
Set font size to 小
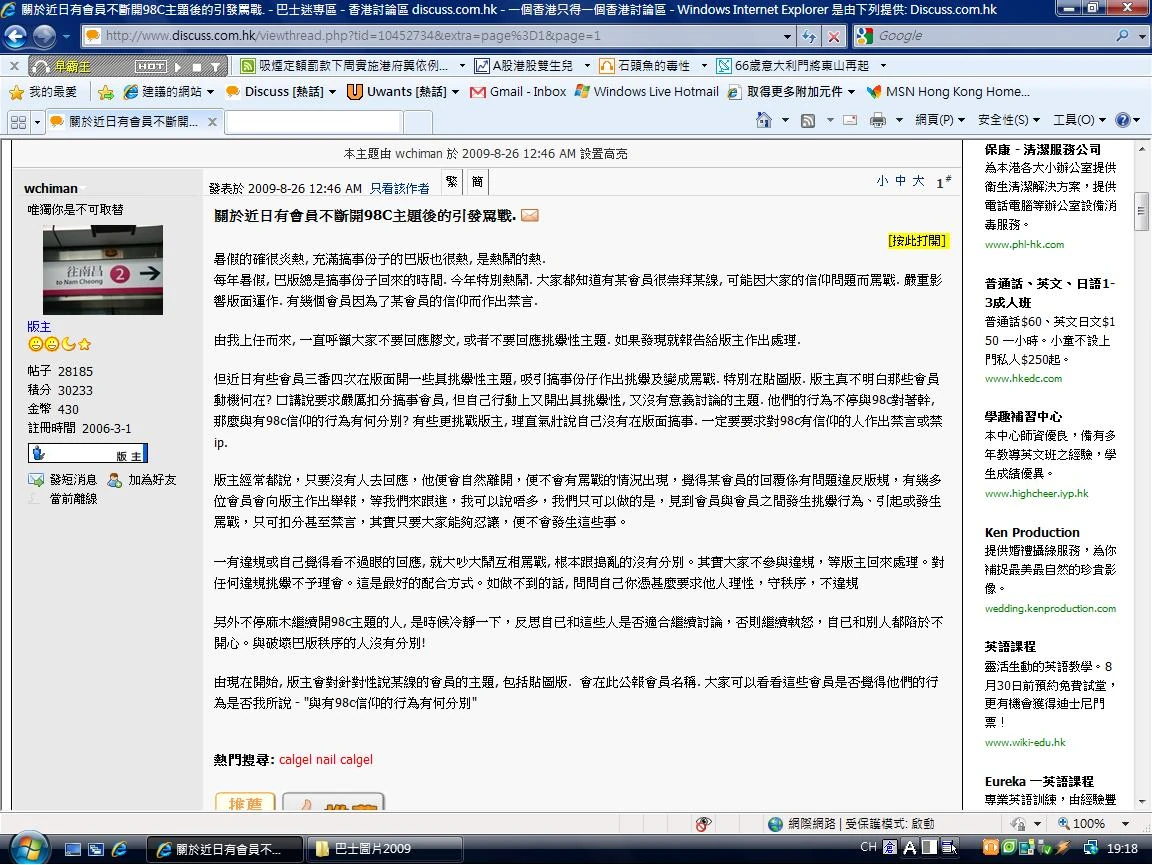coord(882,181)
